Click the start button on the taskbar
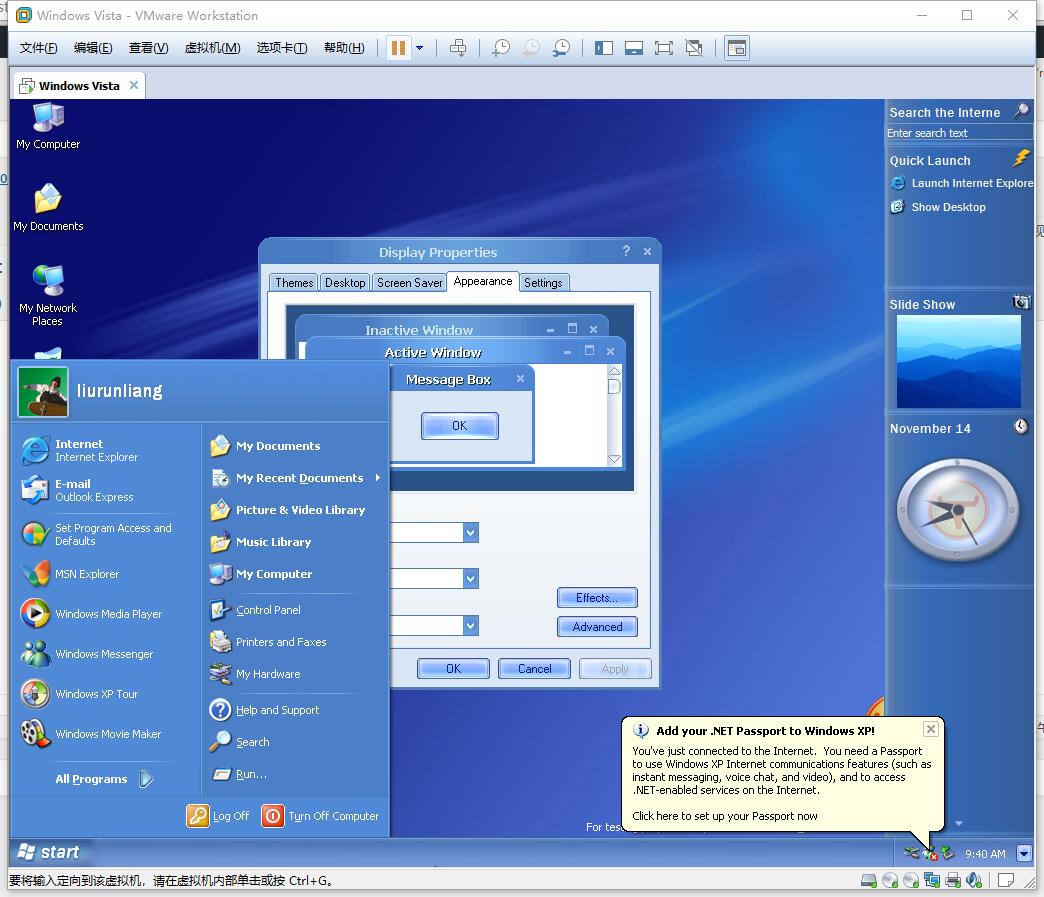 click(x=49, y=852)
